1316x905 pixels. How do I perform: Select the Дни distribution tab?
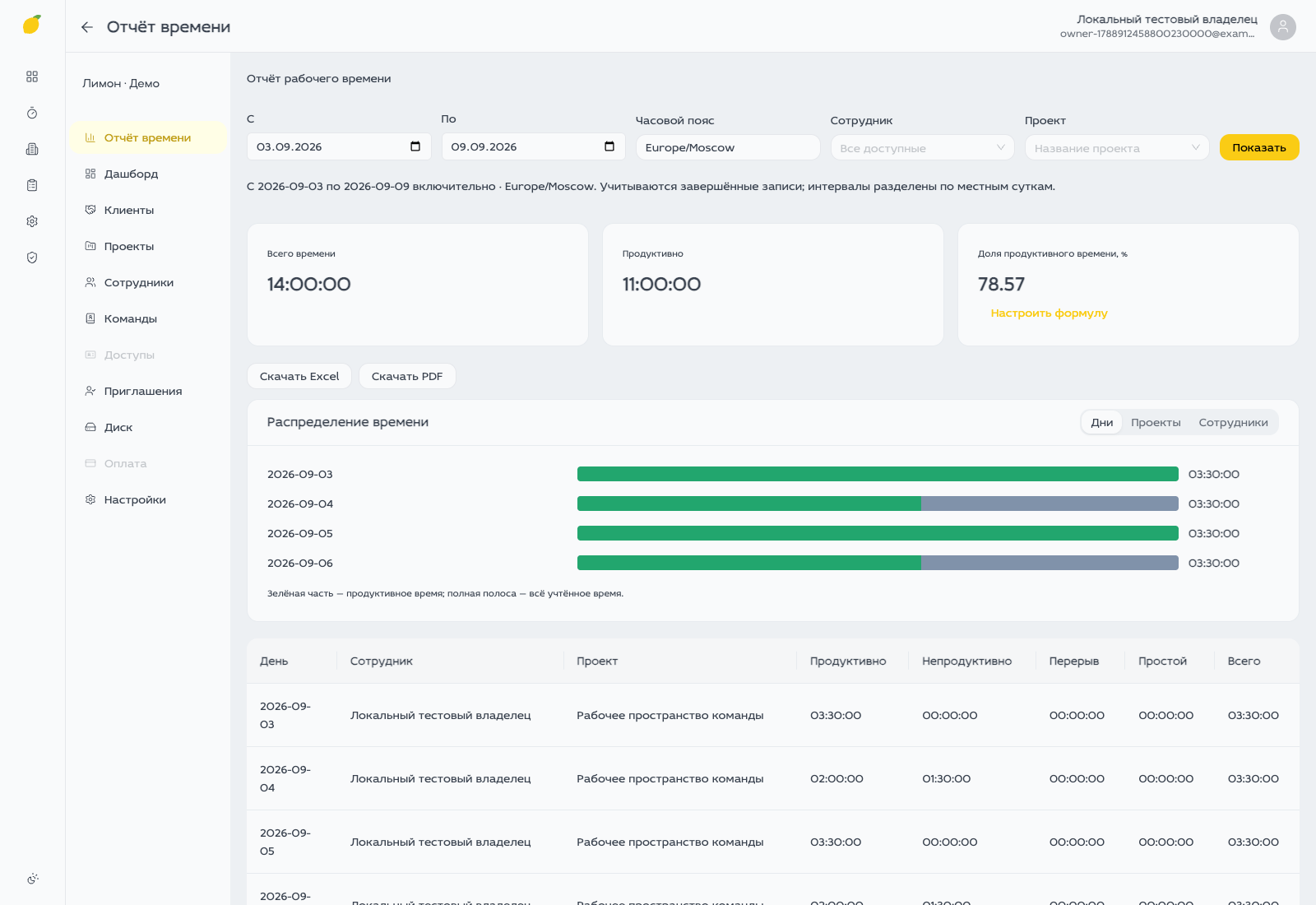point(1101,422)
